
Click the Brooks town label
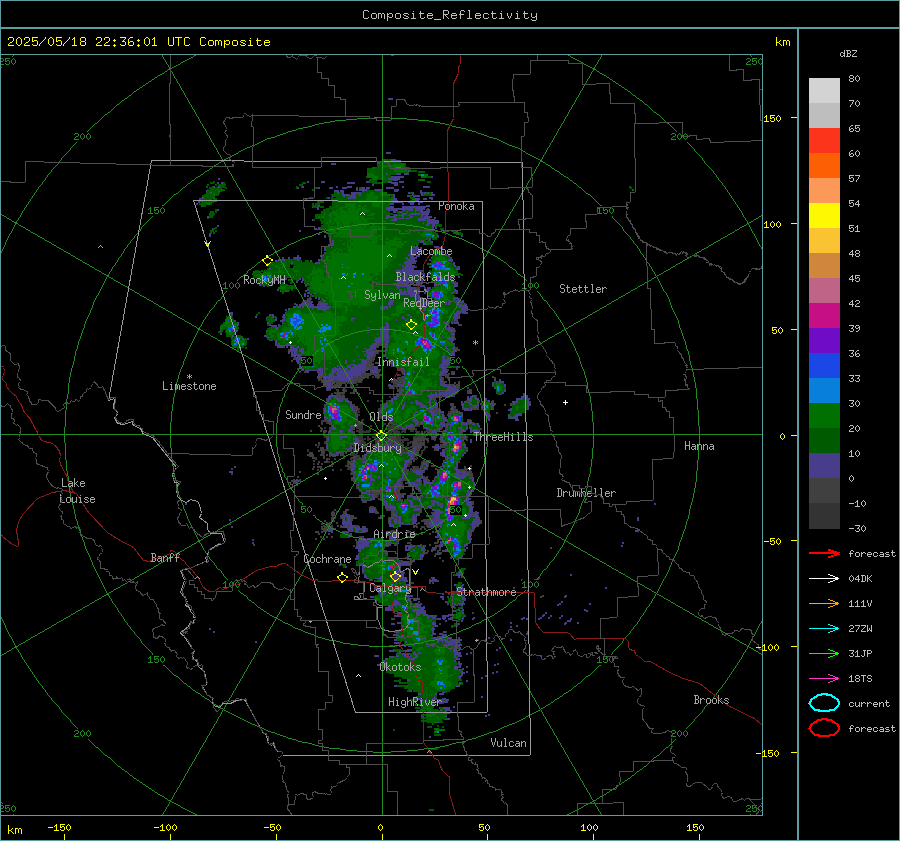click(x=711, y=700)
